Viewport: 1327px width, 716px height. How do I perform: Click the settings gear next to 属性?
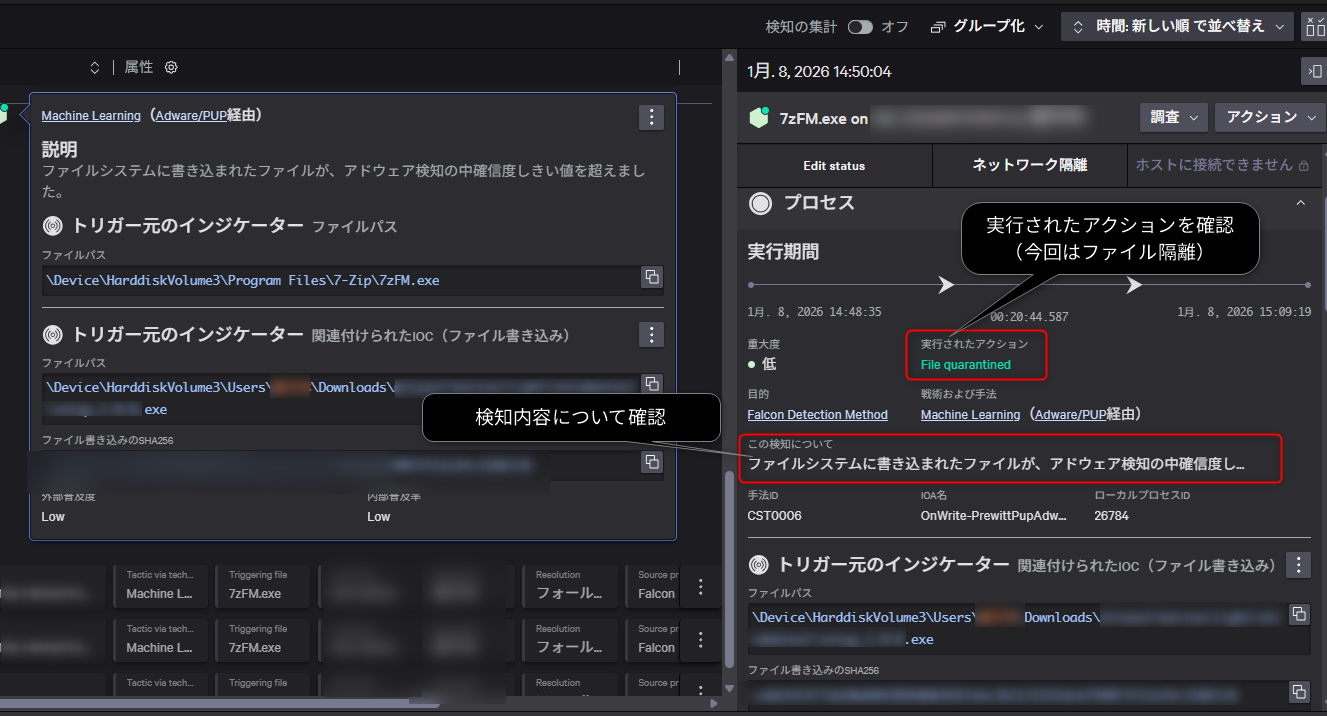tap(170, 67)
